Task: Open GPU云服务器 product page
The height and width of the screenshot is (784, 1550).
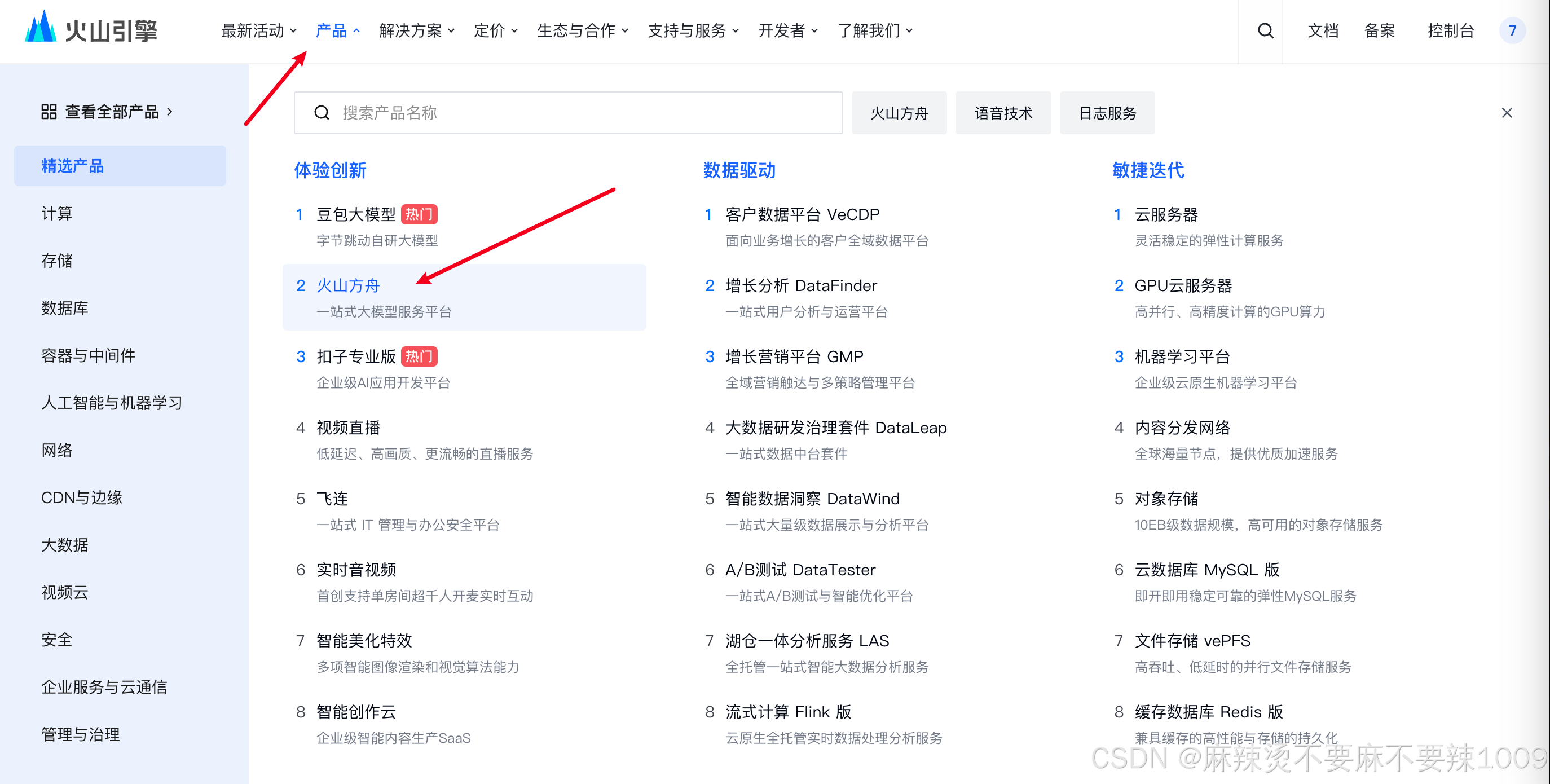Action: 1182,285
